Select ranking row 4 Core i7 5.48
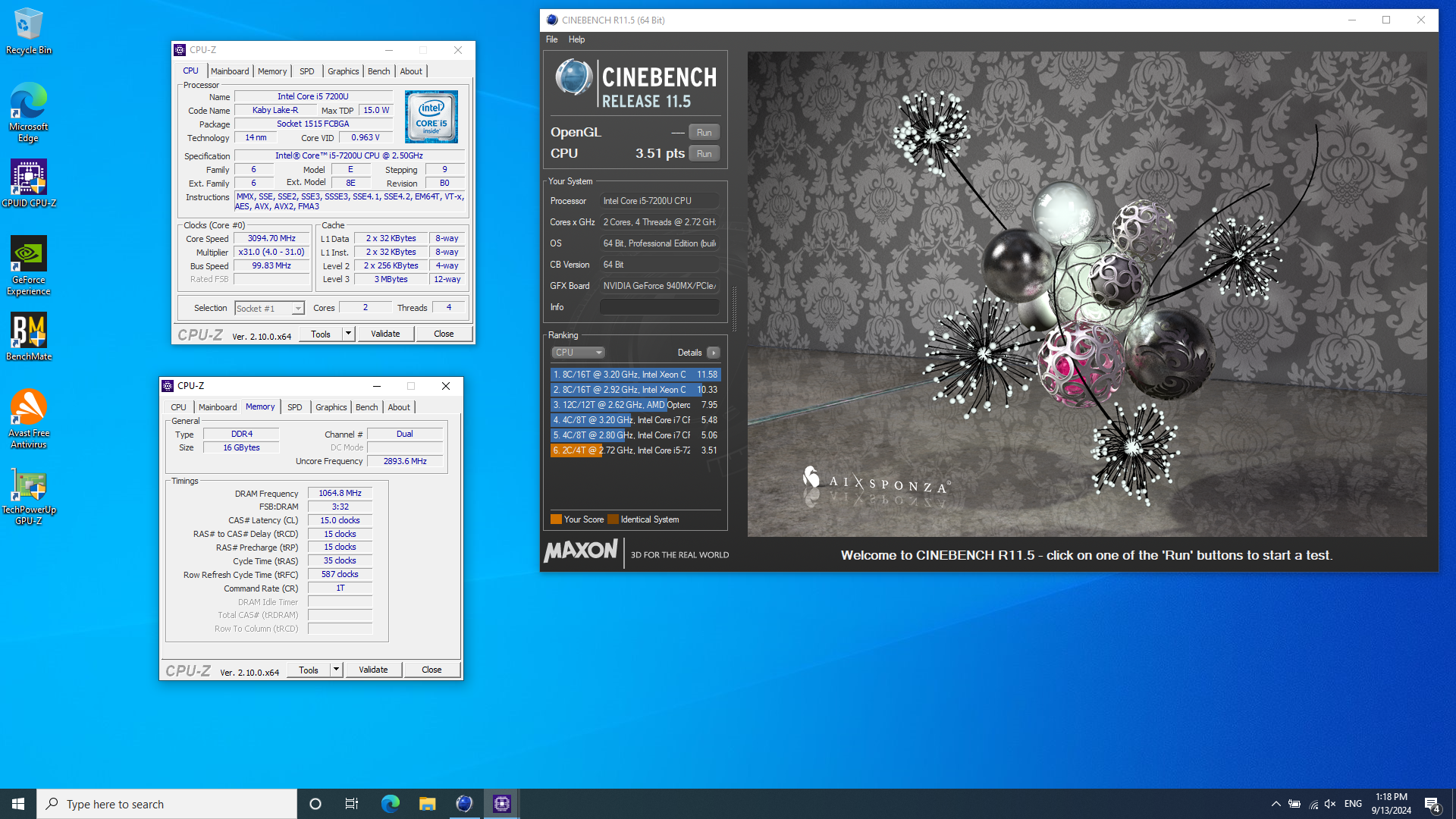Viewport: 1456px width, 819px height. [x=635, y=420]
